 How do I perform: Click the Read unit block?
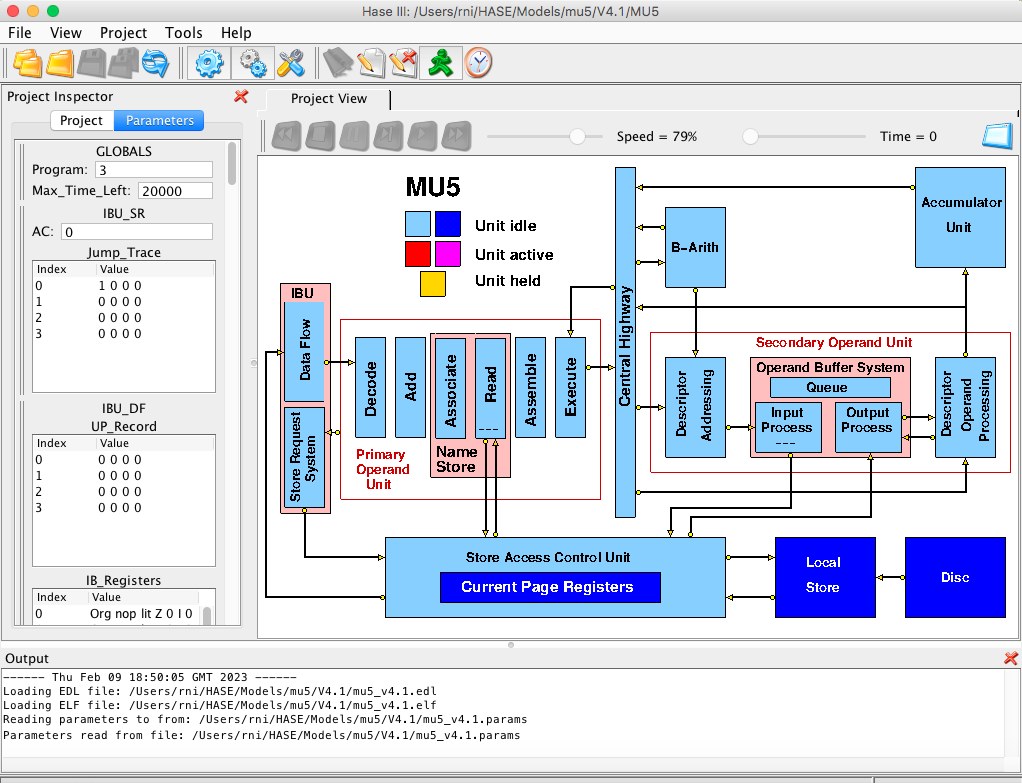click(490, 387)
